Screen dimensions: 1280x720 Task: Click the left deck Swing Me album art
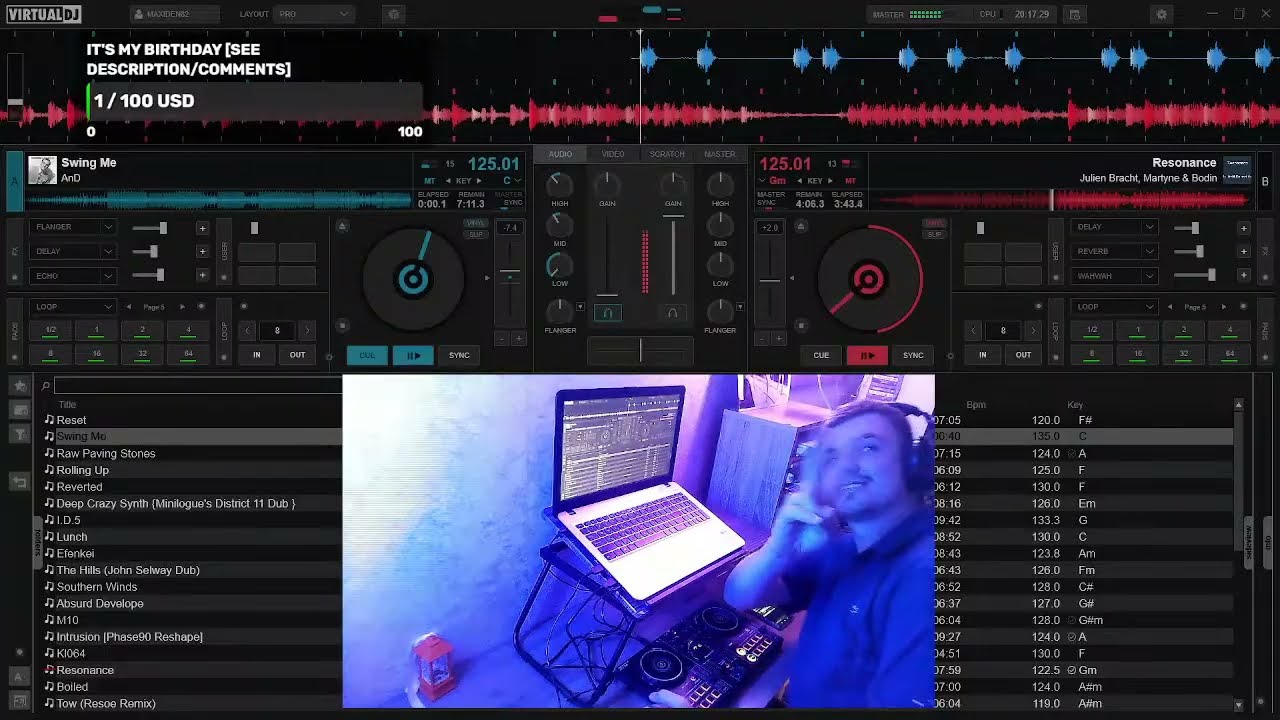tap(42, 170)
